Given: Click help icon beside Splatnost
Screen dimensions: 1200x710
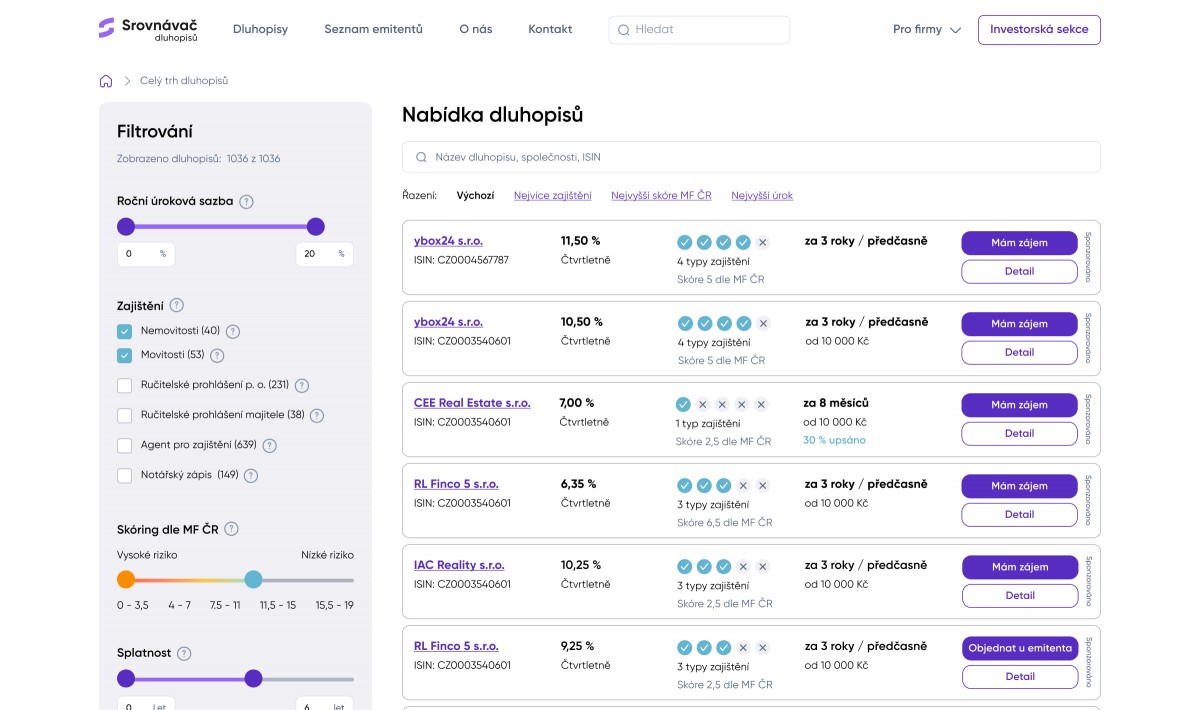Looking at the screenshot, I should [x=184, y=653].
